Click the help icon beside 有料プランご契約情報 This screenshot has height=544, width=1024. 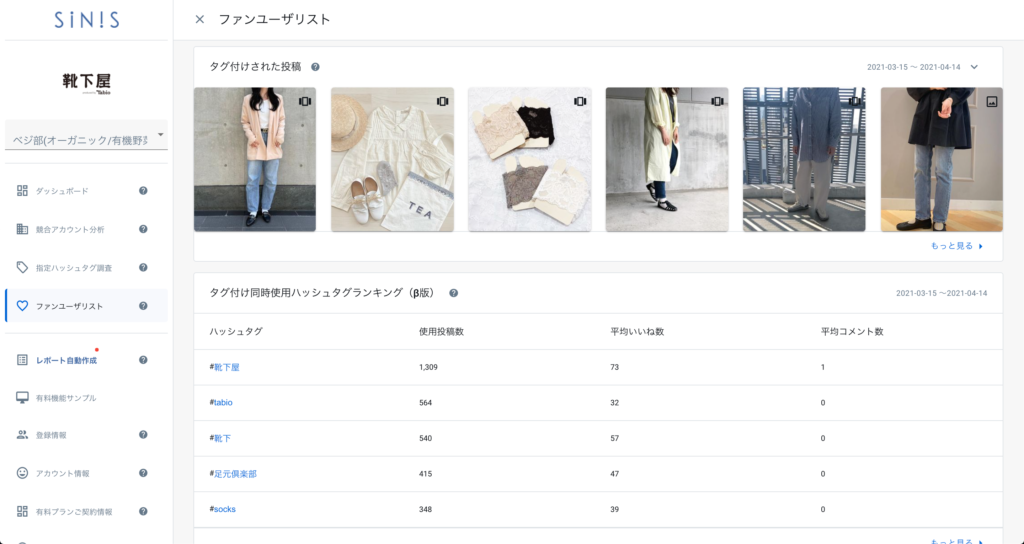pyautogui.click(x=143, y=511)
